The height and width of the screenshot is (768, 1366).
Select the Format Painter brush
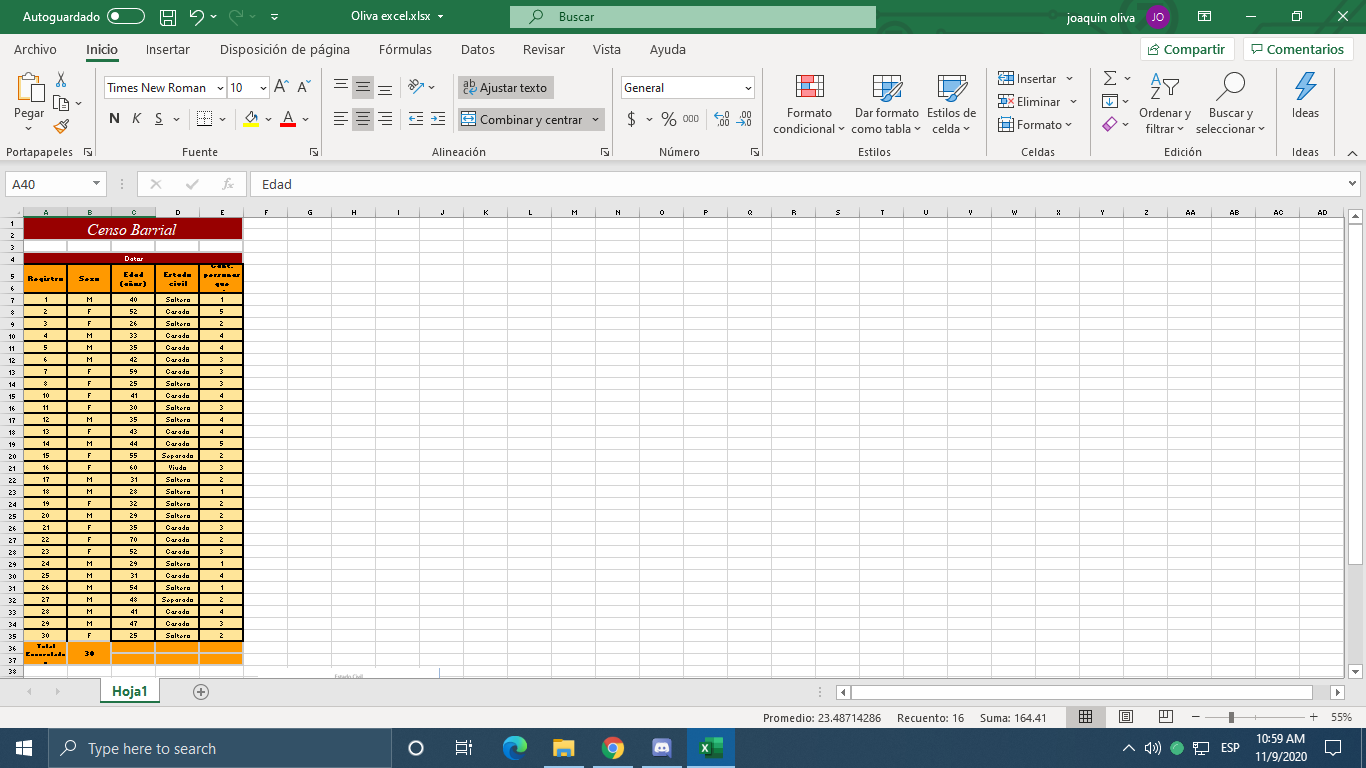61,126
